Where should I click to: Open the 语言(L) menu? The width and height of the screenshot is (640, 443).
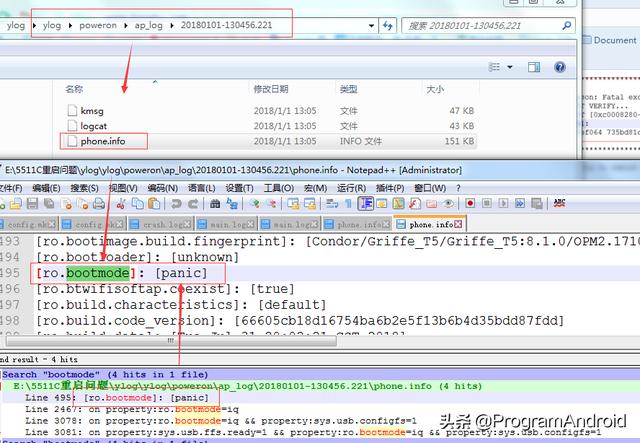pos(201,188)
